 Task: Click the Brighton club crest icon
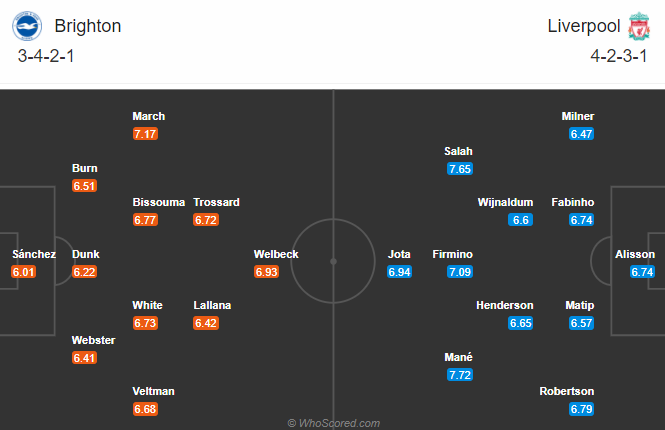[22, 25]
